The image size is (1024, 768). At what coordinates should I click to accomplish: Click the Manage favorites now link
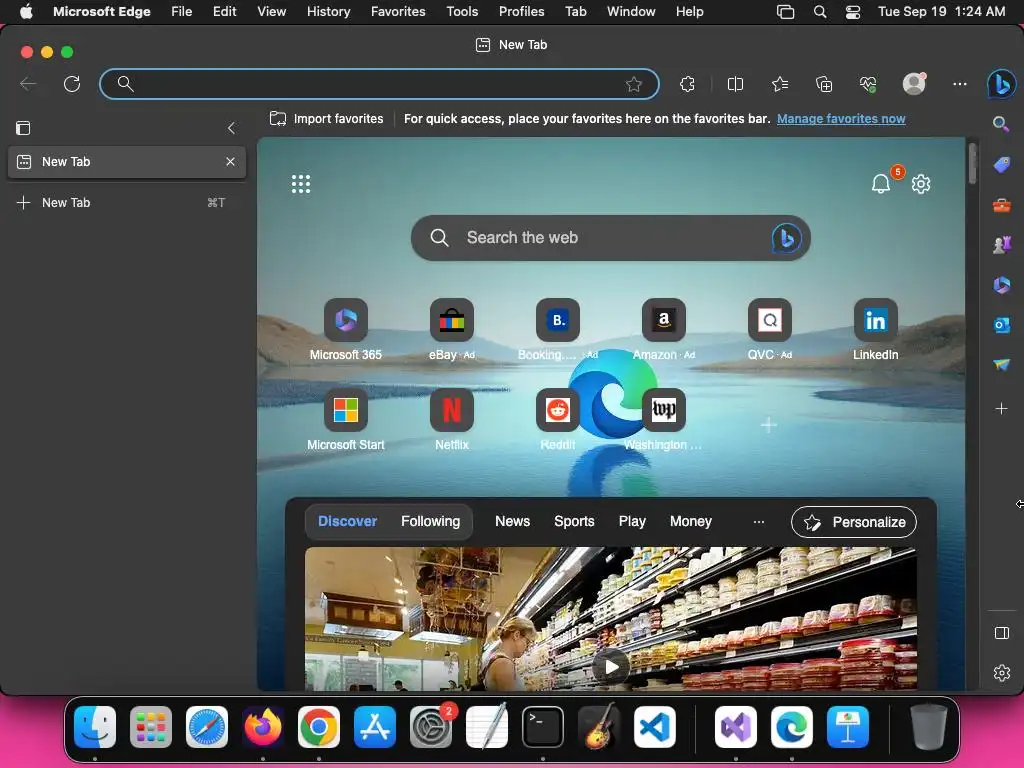841,119
